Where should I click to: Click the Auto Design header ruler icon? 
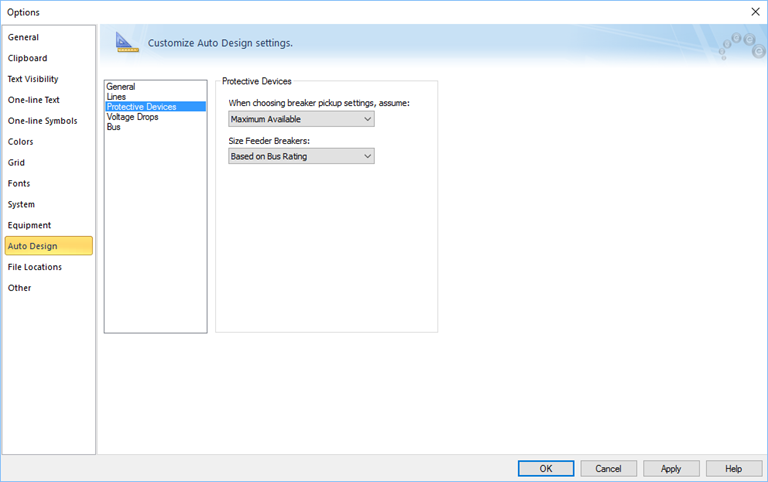pyautogui.click(x=126, y=42)
